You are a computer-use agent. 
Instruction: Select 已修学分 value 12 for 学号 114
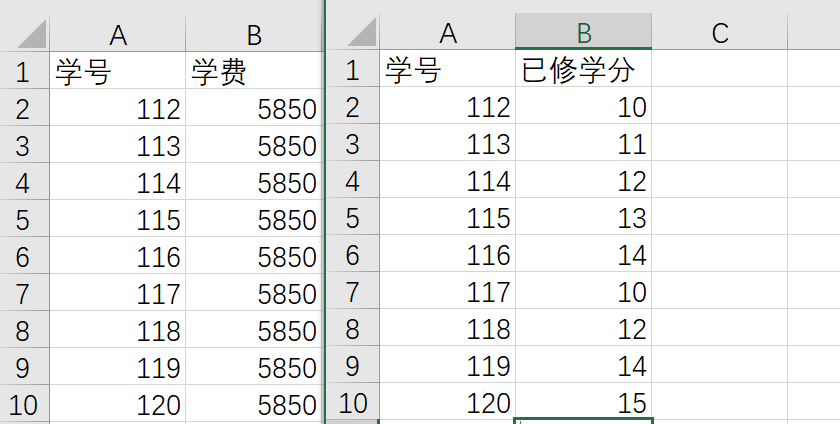[x=584, y=179]
